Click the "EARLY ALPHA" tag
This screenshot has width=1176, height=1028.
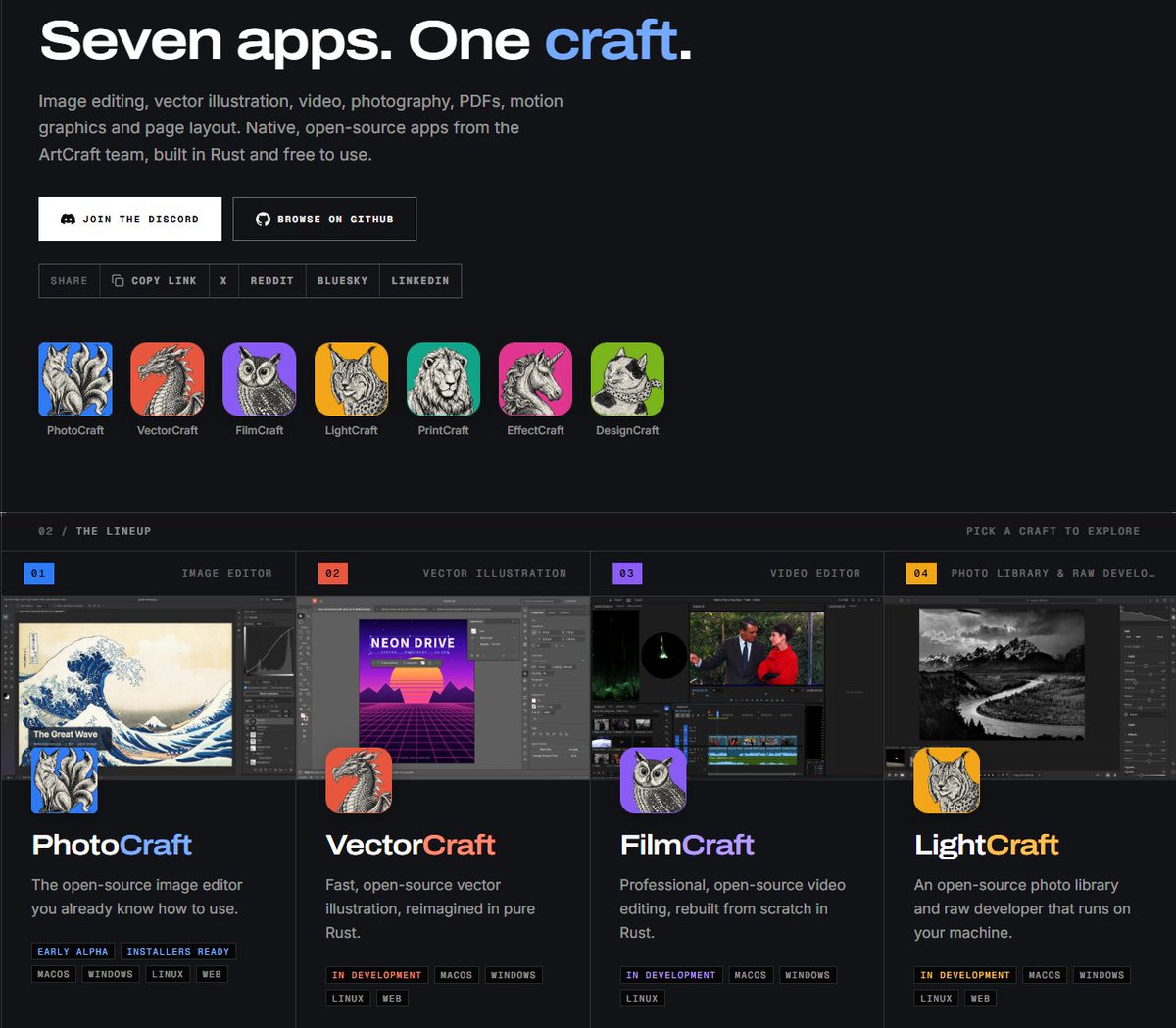[73, 951]
